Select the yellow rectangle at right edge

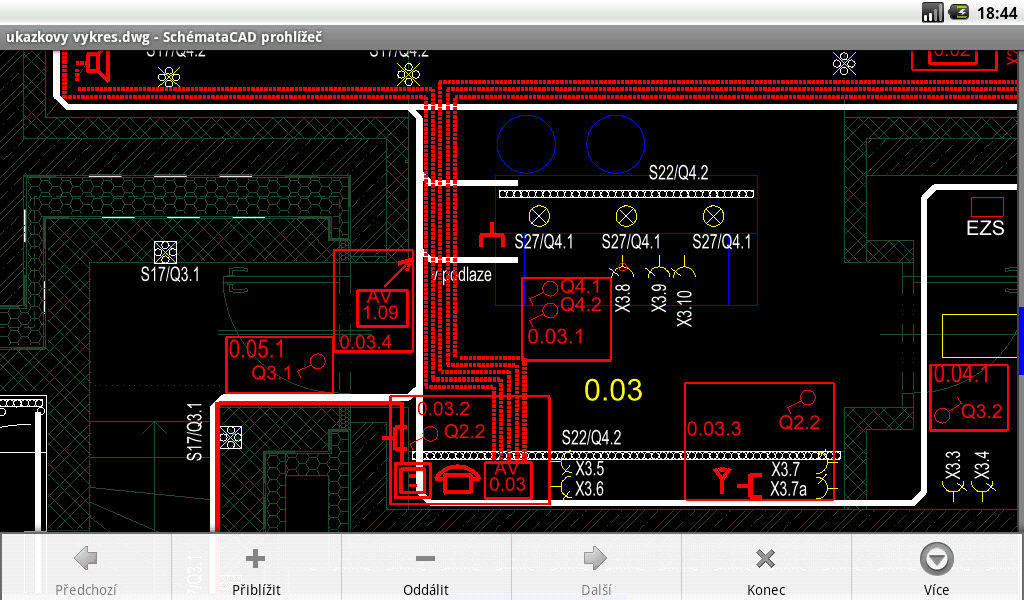pyautogui.click(x=979, y=336)
